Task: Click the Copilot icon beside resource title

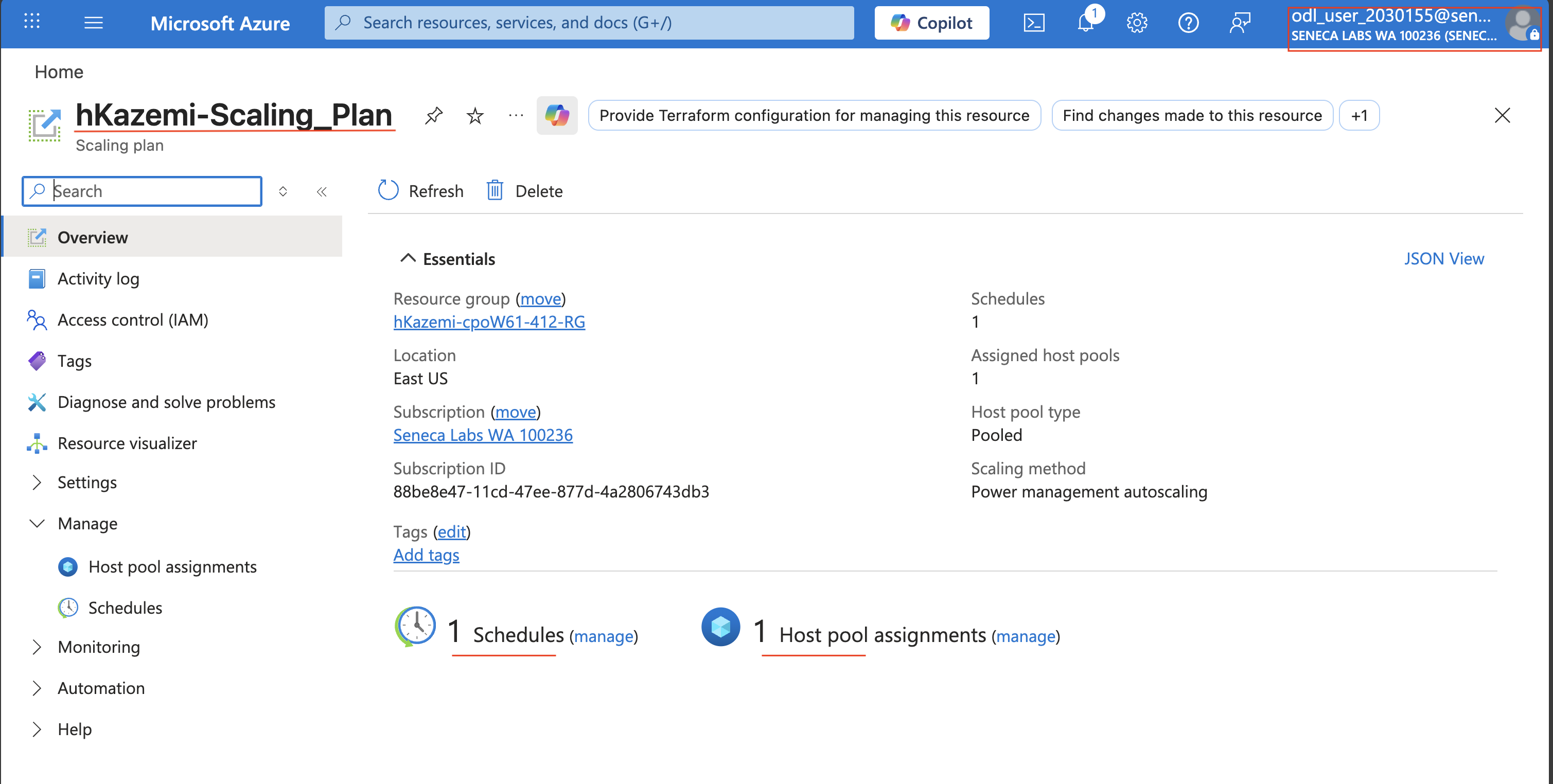Action: [557, 115]
